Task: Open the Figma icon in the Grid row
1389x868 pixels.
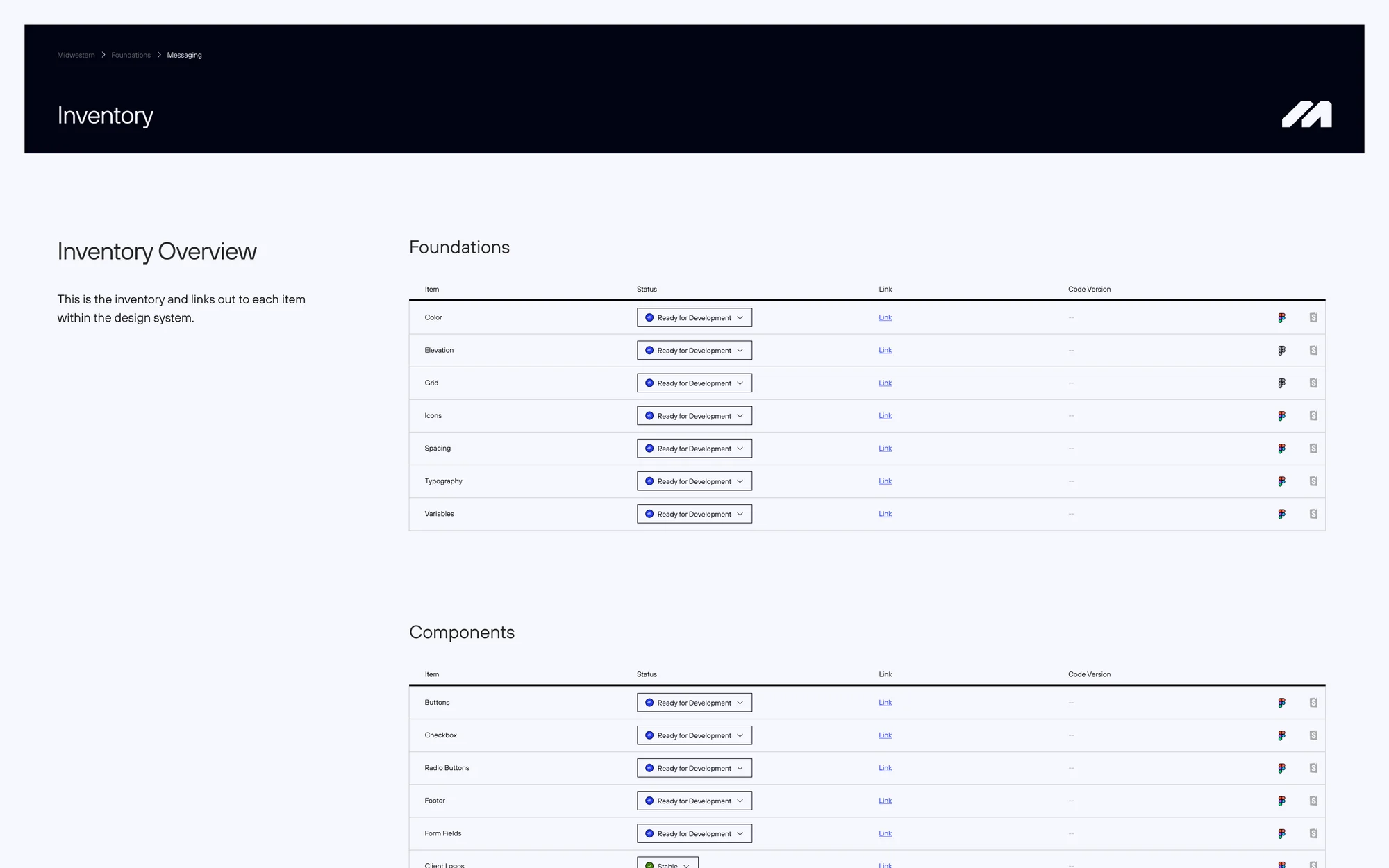Action: (x=1281, y=383)
